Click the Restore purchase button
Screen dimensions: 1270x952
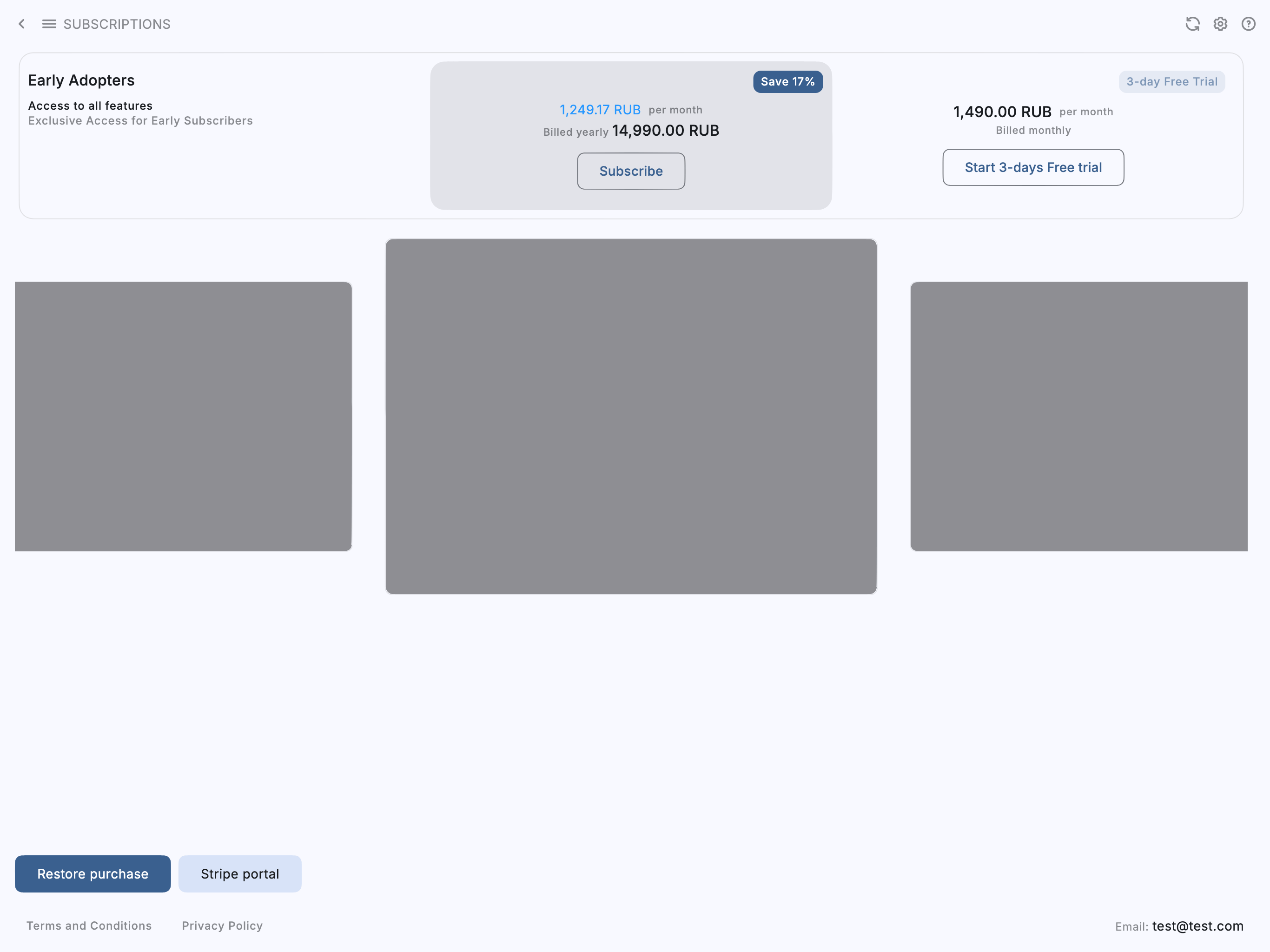tap(93, 874)
